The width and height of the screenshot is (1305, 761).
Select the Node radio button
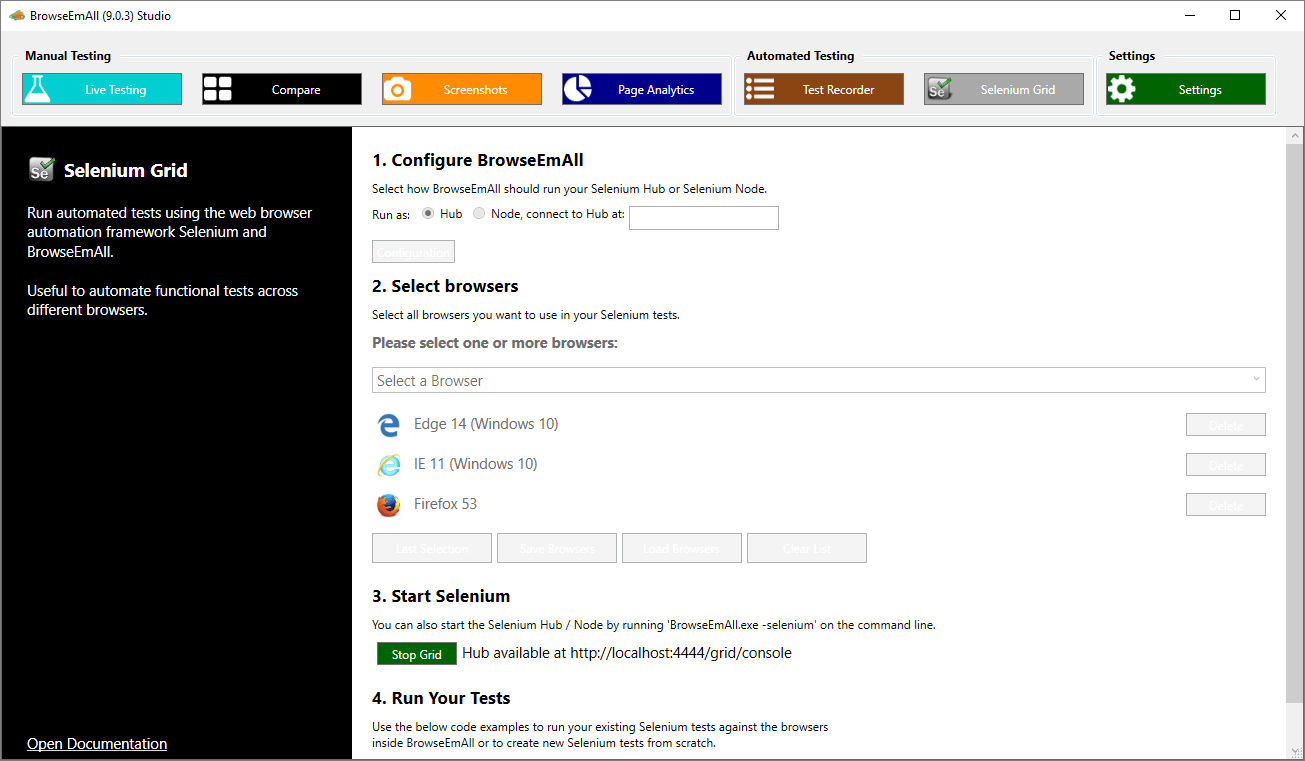pos(479,213)
